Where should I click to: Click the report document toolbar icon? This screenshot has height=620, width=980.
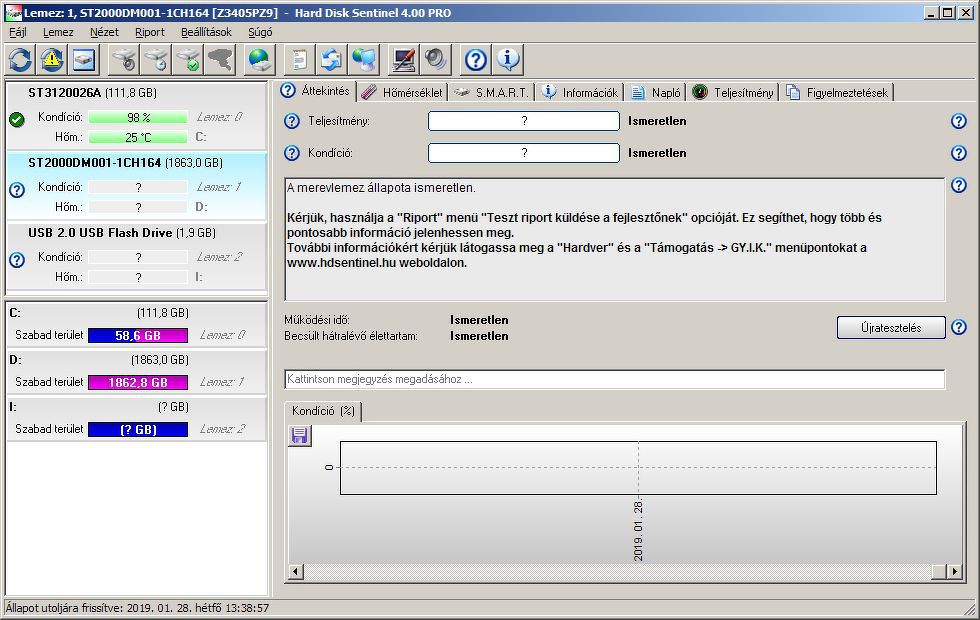[299, 60]
